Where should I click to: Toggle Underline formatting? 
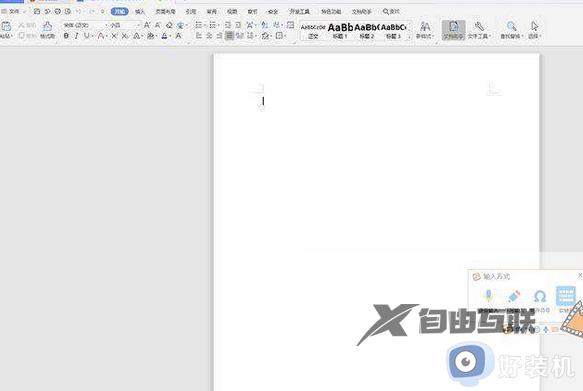[87, 36]
